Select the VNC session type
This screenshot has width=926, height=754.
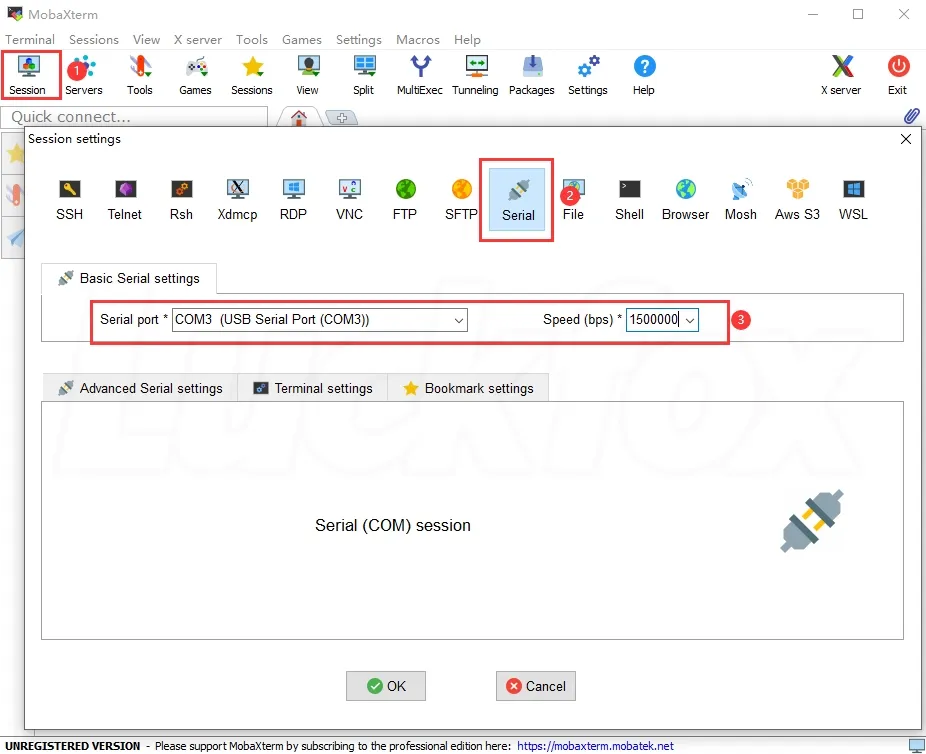350,200
